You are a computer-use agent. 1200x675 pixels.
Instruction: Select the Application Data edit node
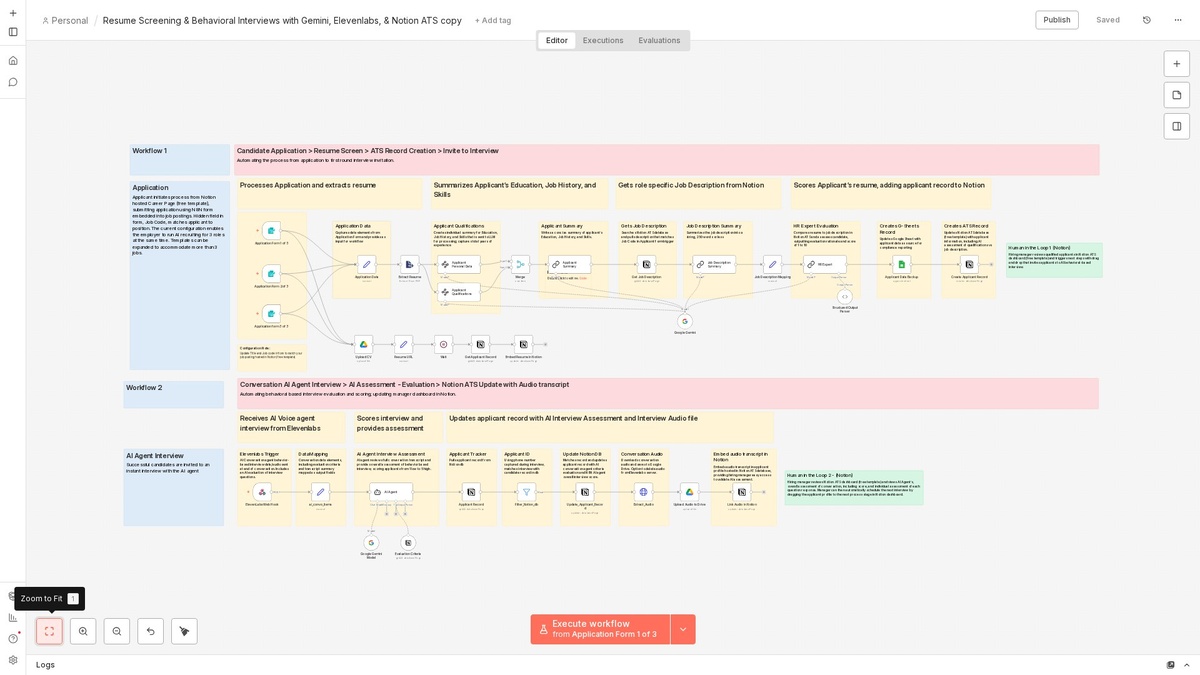click(366, 265)
